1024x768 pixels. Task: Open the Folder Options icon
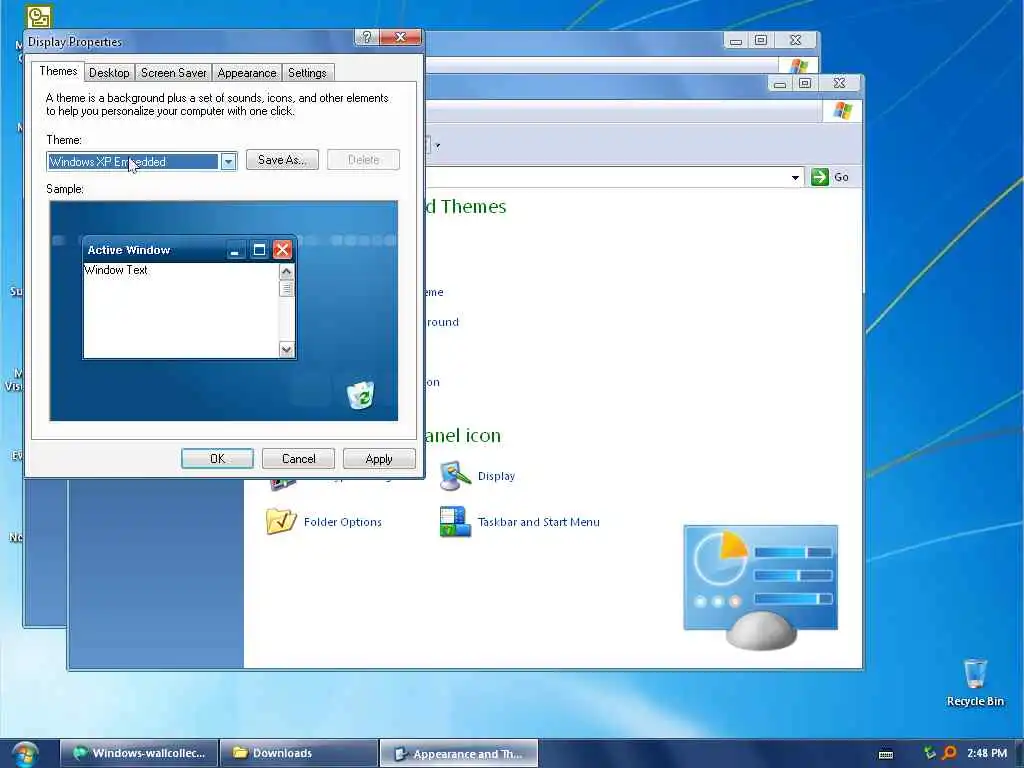click(x=281, y=521)
